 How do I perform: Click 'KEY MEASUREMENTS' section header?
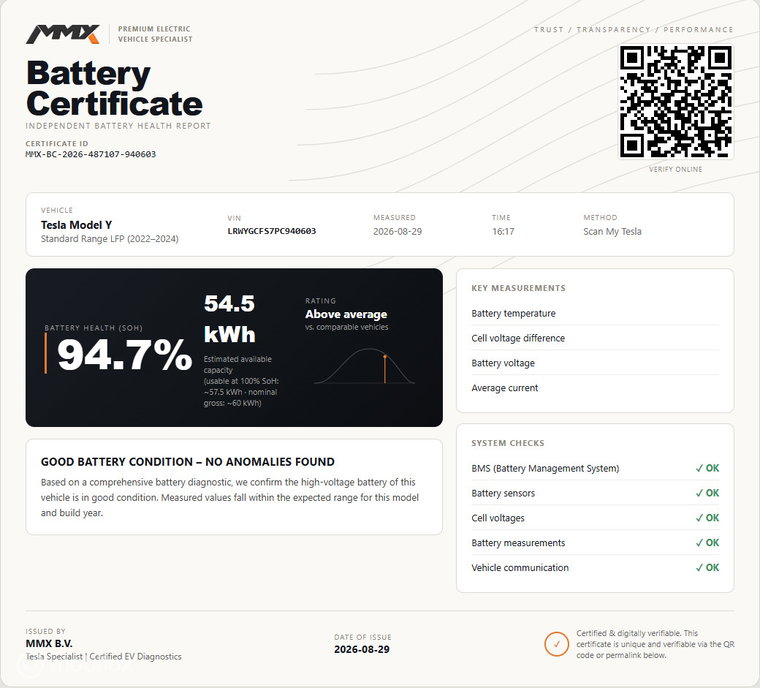tap(519, 288)
